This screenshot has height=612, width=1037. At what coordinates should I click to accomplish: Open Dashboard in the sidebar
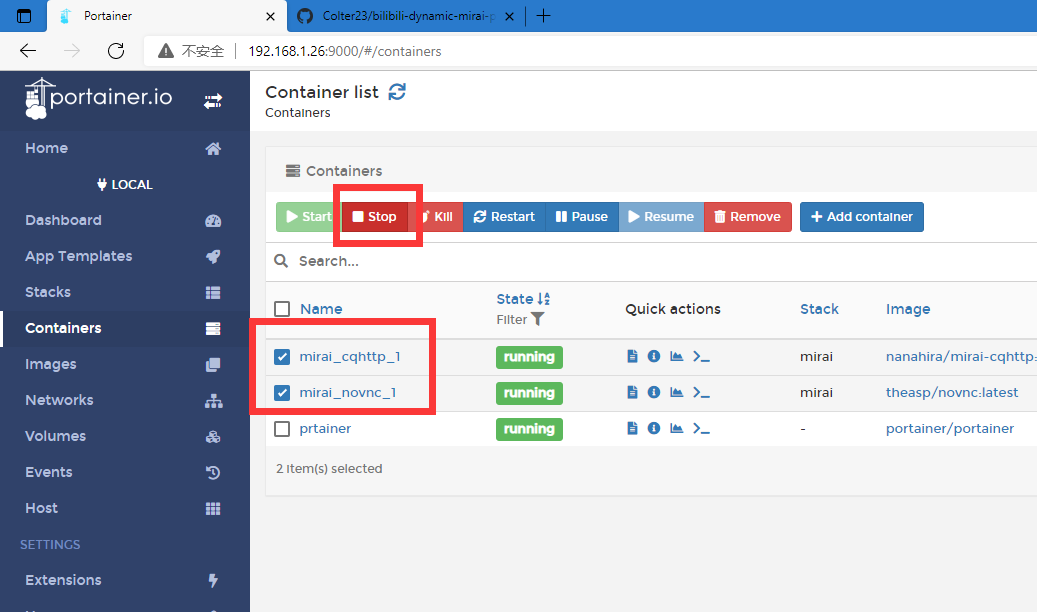[124, 220]
